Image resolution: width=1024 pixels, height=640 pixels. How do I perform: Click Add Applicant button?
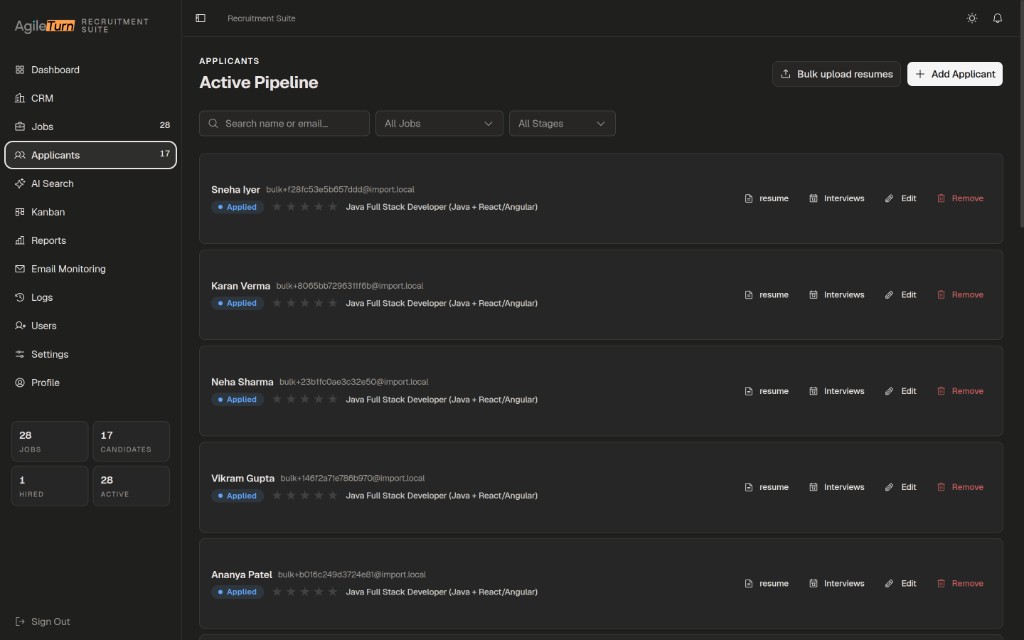coord(954,74)
